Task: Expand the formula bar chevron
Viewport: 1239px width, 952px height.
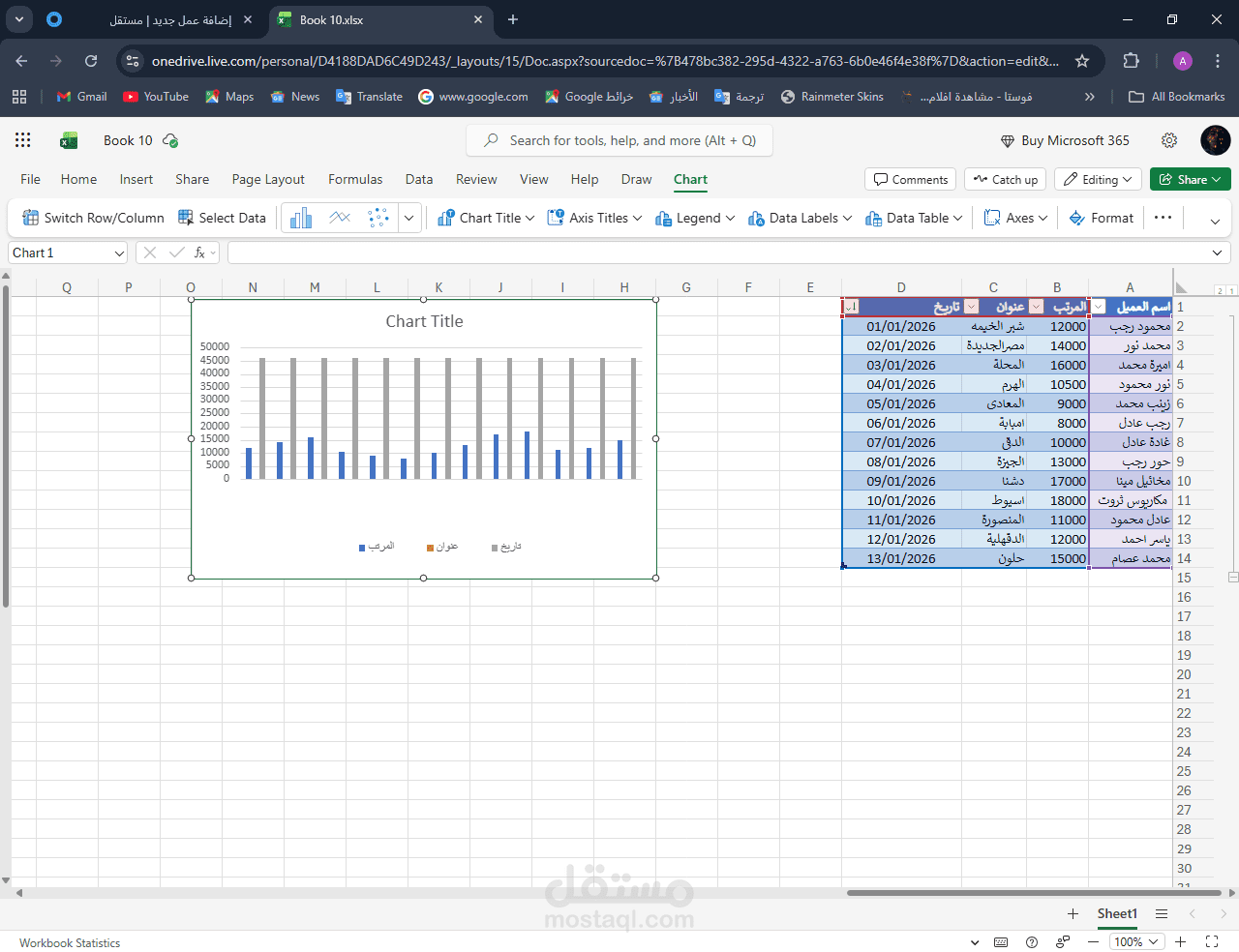Action: (1217, 253)
